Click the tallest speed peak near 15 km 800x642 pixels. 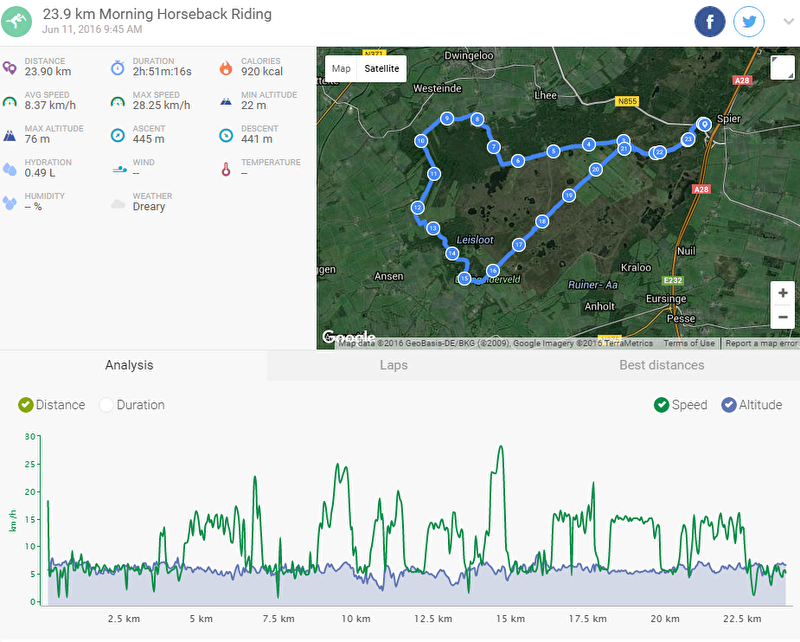pyautogui.click(x=501, y=447)
